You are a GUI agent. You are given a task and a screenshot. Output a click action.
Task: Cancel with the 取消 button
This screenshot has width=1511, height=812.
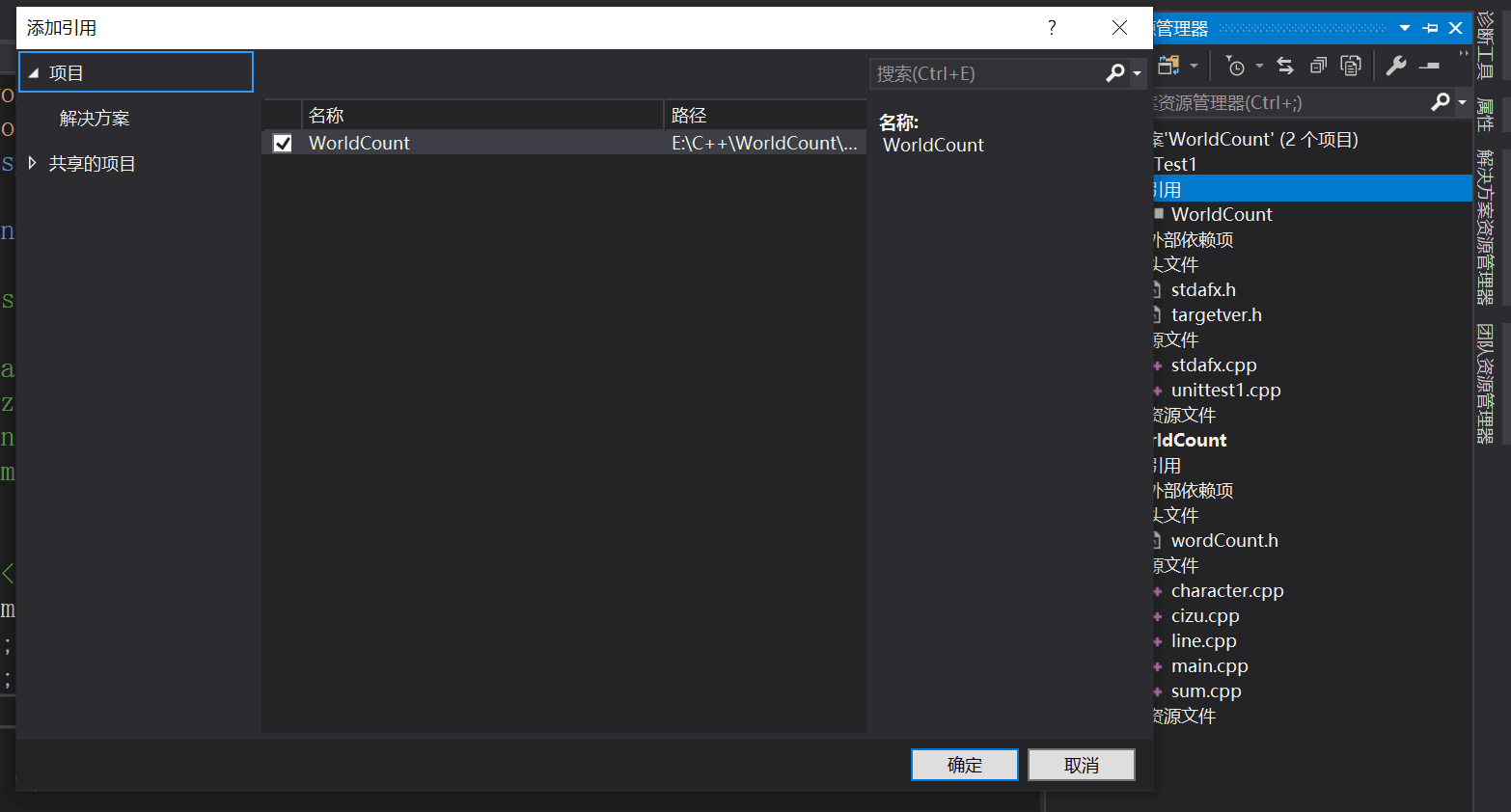click(x=1082, y=765)
